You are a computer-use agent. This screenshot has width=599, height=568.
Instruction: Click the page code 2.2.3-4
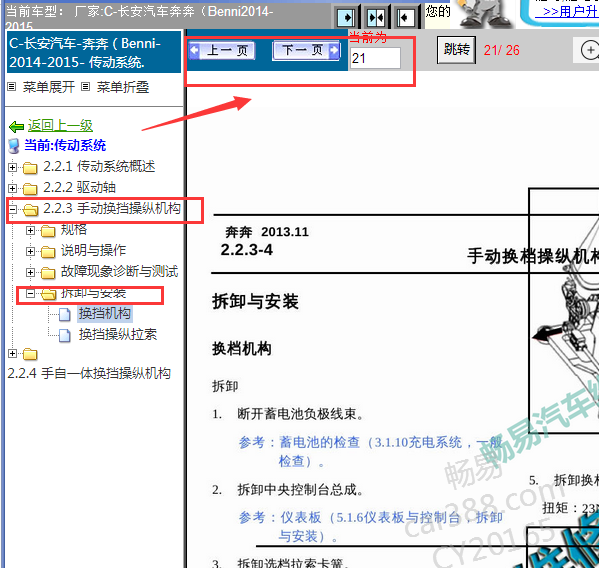coord(246,250)
